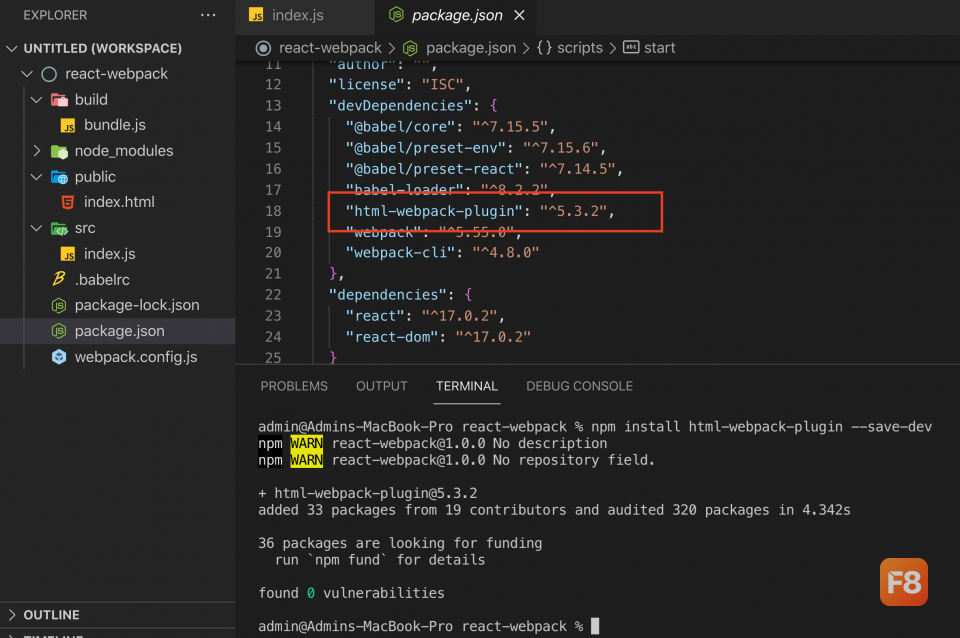Click "react" key on line 23
This screenshot has width=960, height=638.
[375, 316]
